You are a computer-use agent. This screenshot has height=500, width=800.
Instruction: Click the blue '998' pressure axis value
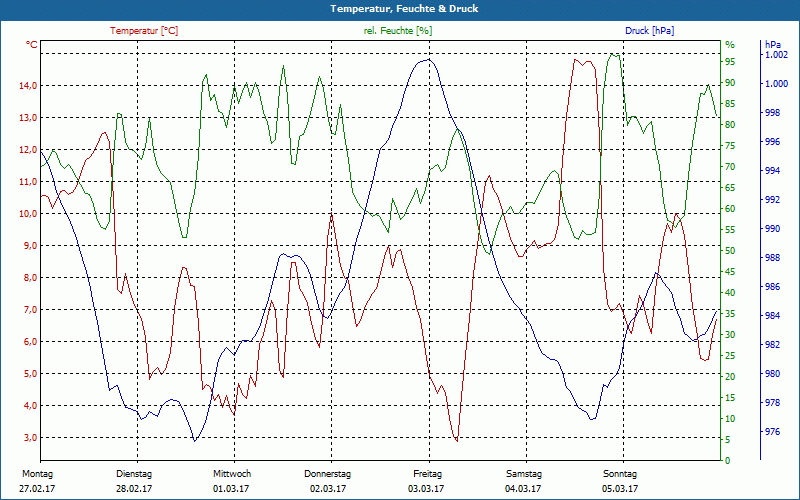(x=772, y=113)
